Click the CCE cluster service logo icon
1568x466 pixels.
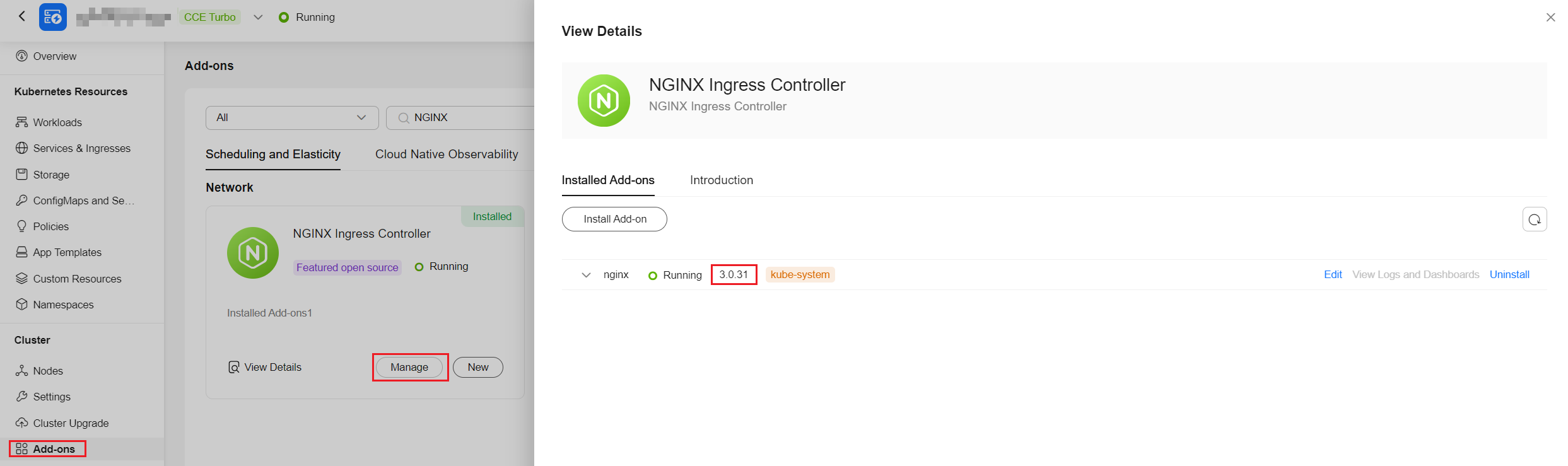[x=53, y=17]
